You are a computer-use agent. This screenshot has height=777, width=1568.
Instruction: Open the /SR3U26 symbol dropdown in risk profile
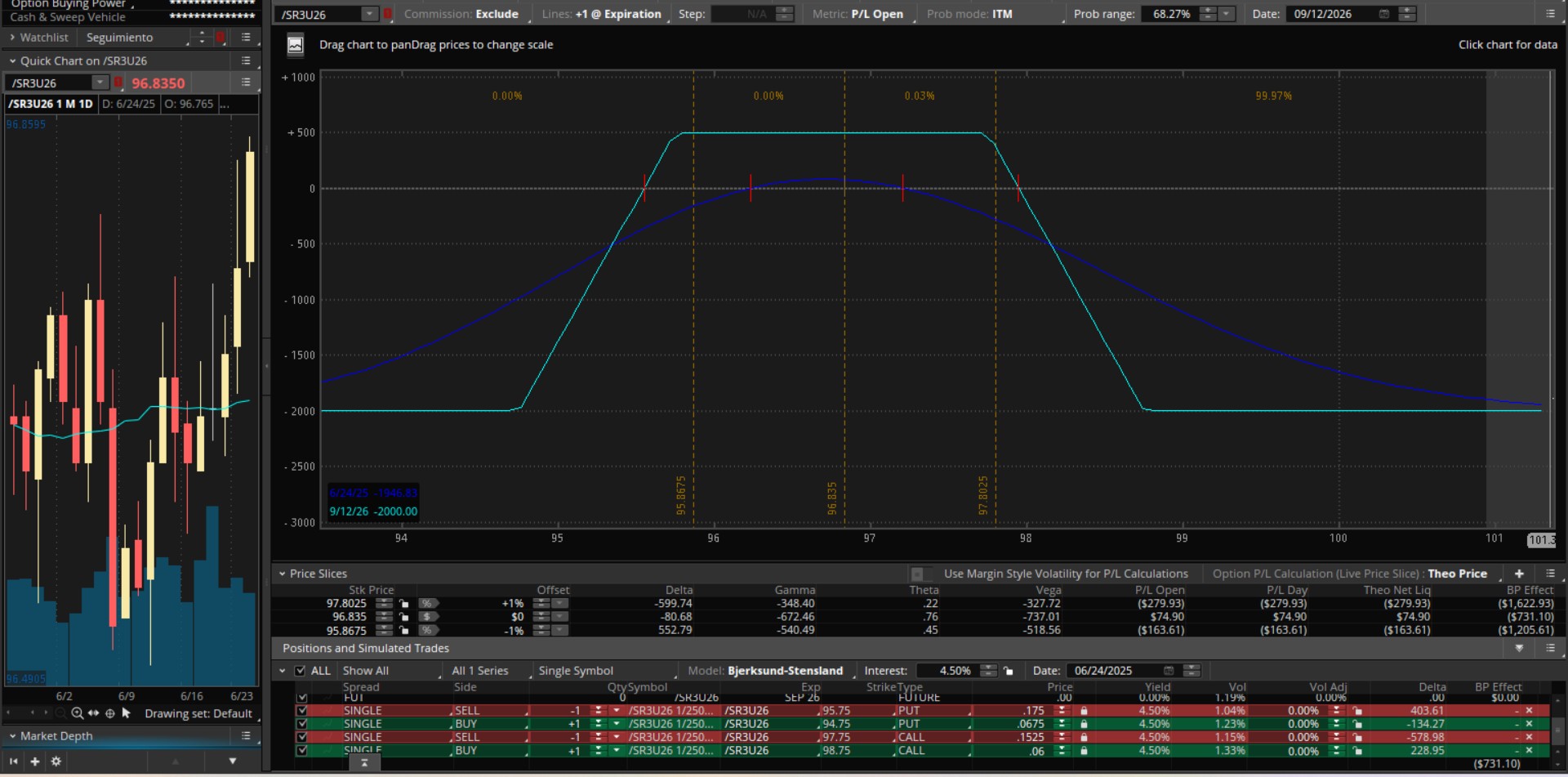(x=369, y=14)
